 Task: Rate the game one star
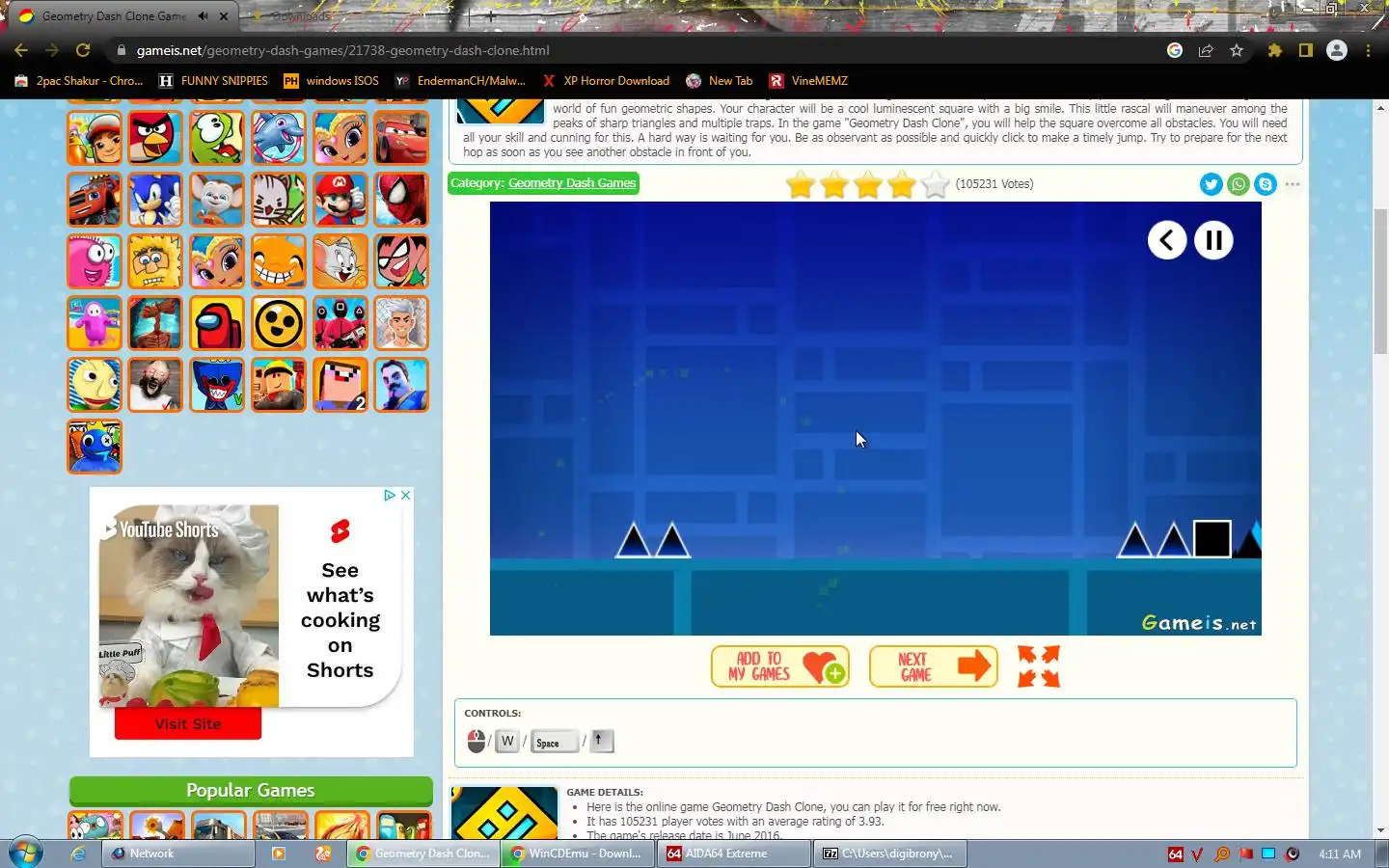coord(801,184)
